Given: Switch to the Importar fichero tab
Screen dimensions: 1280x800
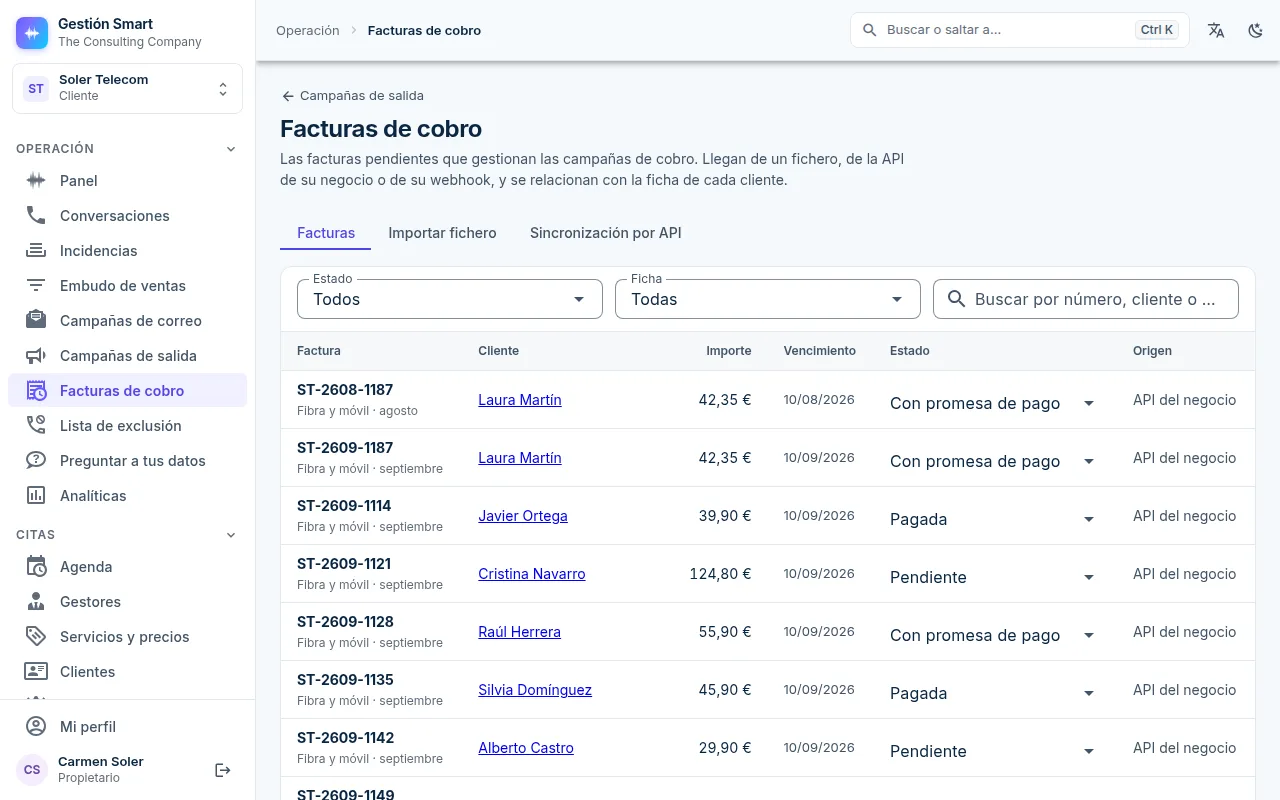Looking at the screenshot, I should click(x=442, y=233).
